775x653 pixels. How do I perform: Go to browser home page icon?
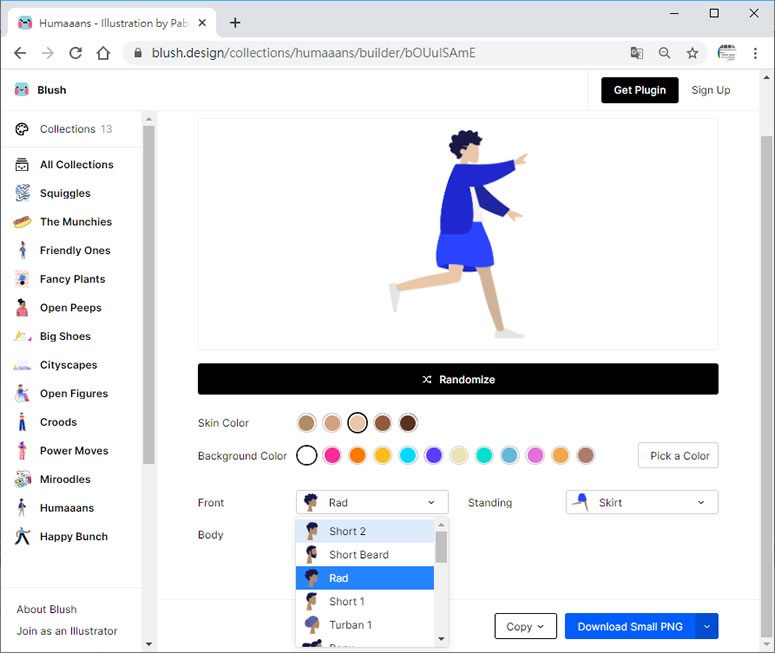pos(103,53)
